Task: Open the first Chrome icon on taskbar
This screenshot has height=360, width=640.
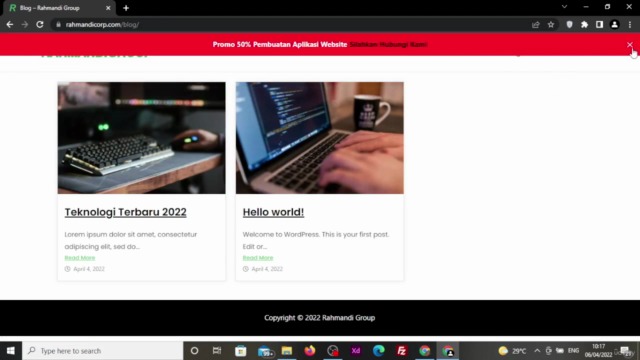Action: tap(424, 351)
